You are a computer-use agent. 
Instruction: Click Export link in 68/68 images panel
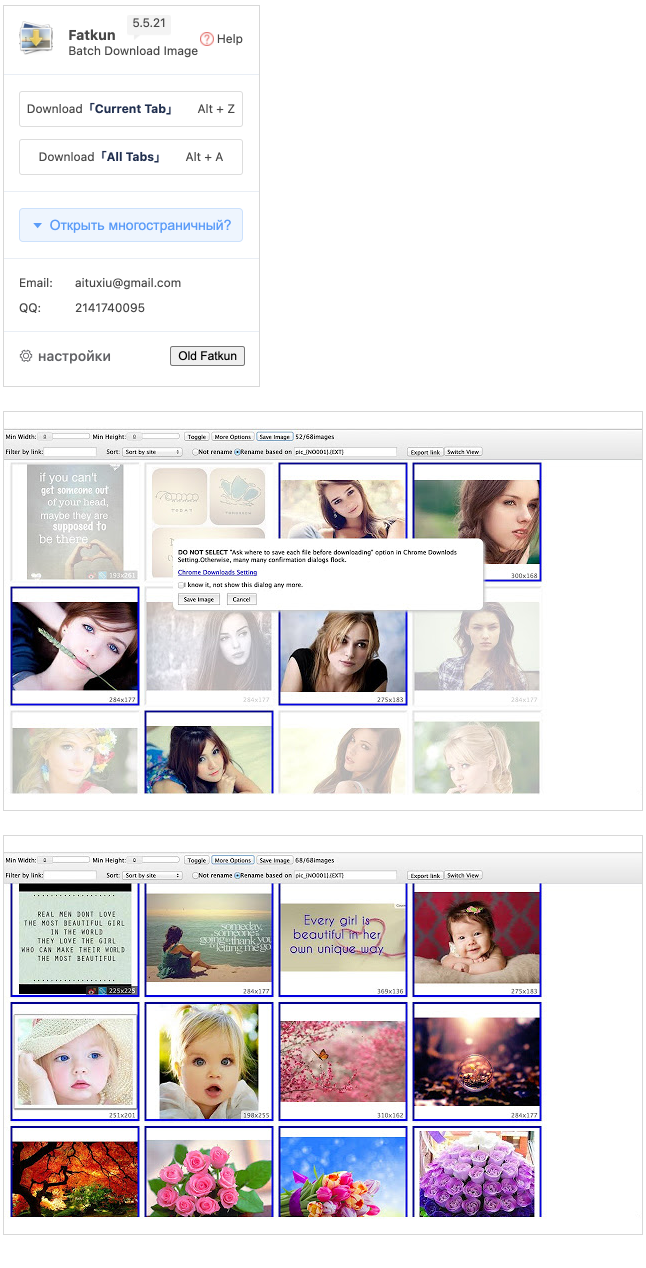[x=425, y=875]
